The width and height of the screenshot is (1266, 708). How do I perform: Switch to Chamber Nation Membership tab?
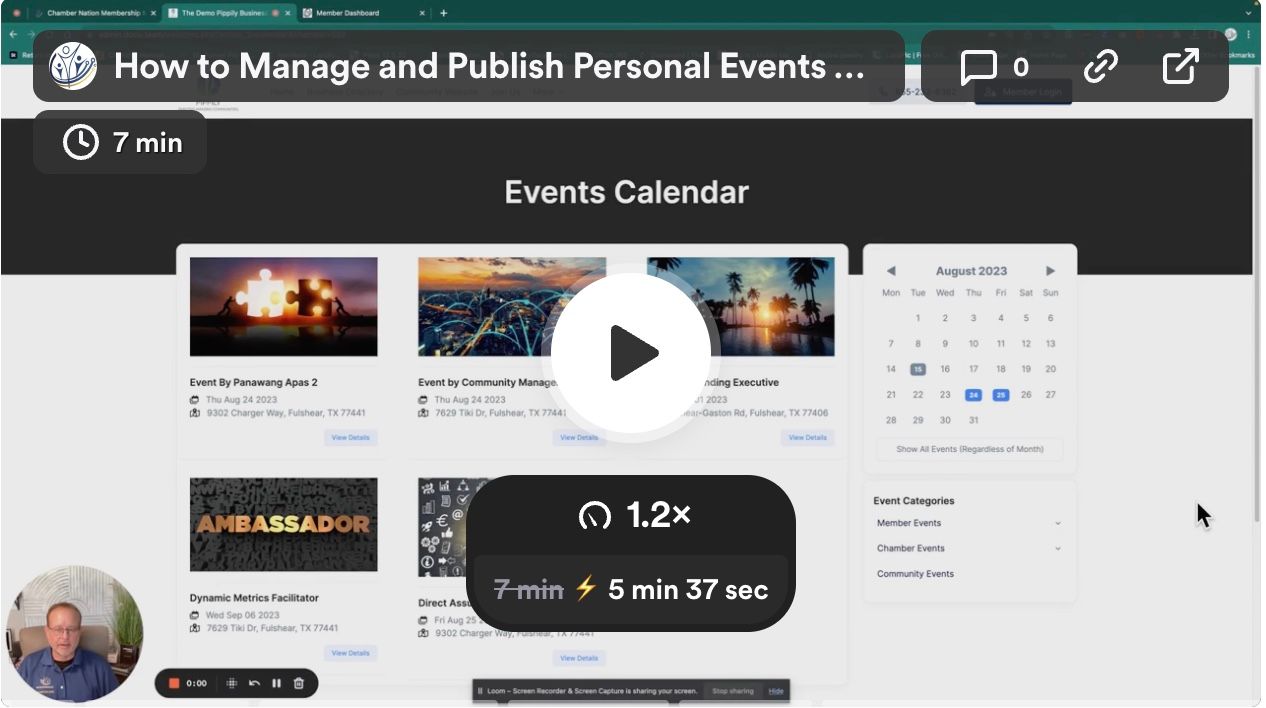tap(95, 13)
